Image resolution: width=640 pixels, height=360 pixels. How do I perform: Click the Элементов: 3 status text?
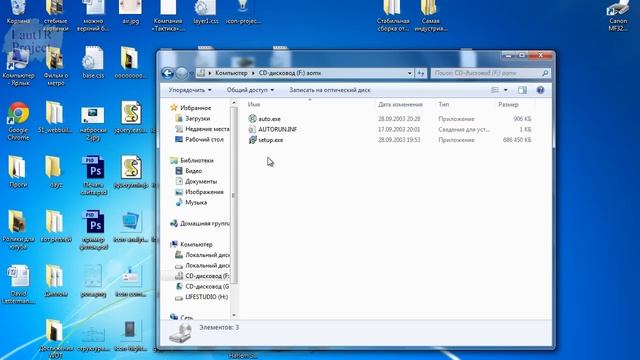tap(219, 327)
